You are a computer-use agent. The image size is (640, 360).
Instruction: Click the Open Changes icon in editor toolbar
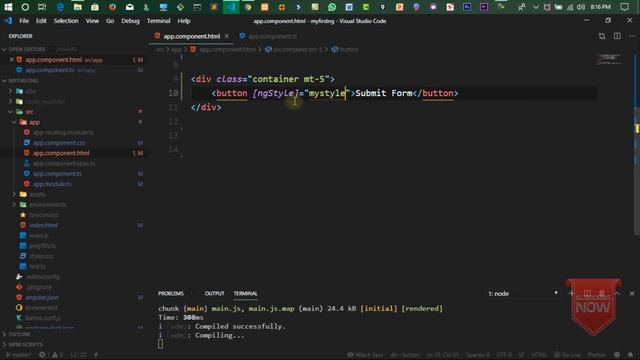[602, 36]
